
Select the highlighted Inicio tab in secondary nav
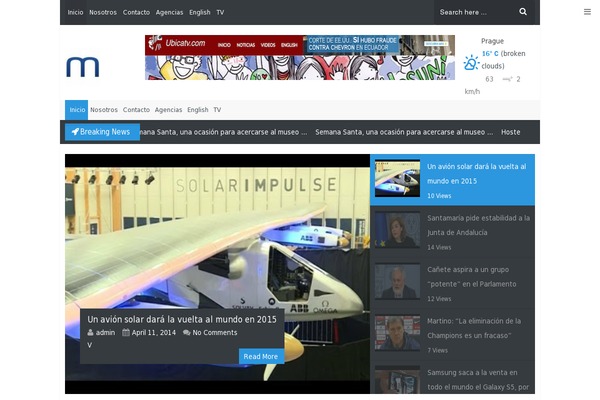[x=77, y=110]
